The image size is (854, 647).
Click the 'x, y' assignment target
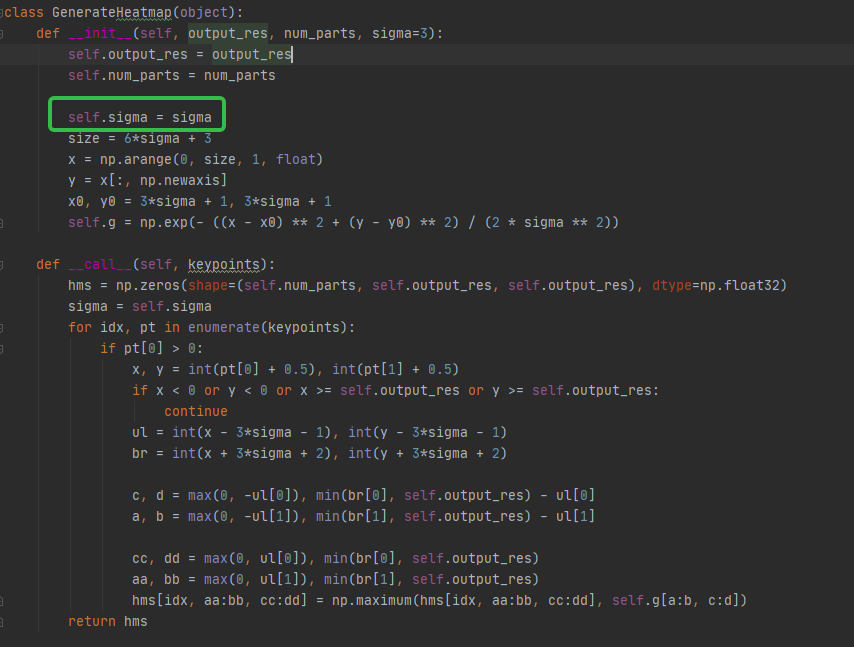click(148, 369)
